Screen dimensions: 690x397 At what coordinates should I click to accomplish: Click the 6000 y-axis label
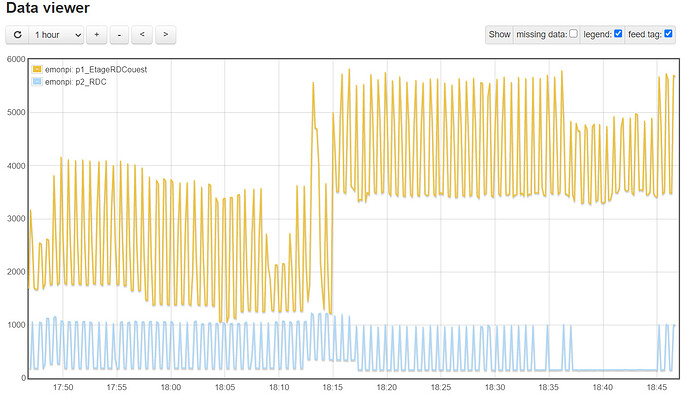tap(16, 59)
